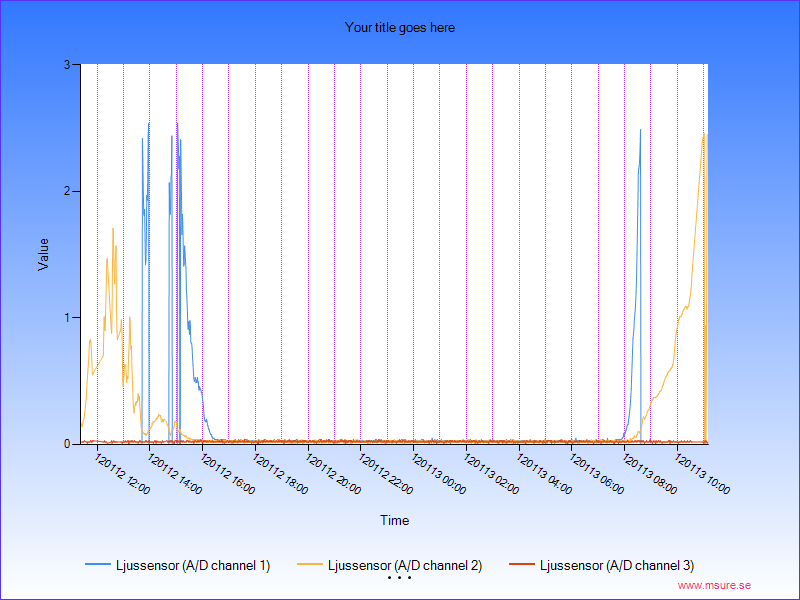Click the y-axis tick value 2
Viewport: 800px width, 600px height.
pos(65,191)
